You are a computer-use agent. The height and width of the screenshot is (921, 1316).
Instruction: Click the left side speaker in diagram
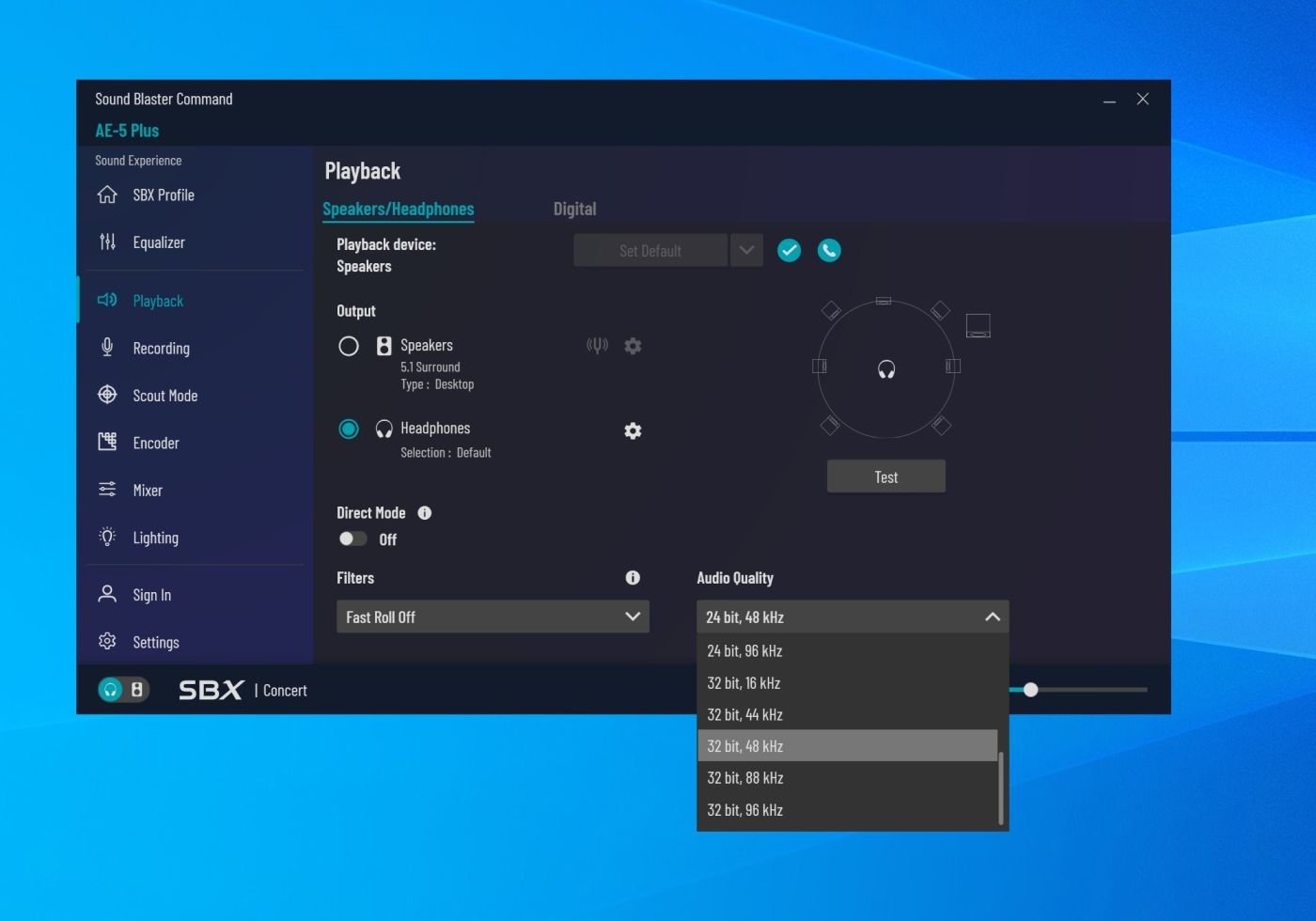(820, 366)
